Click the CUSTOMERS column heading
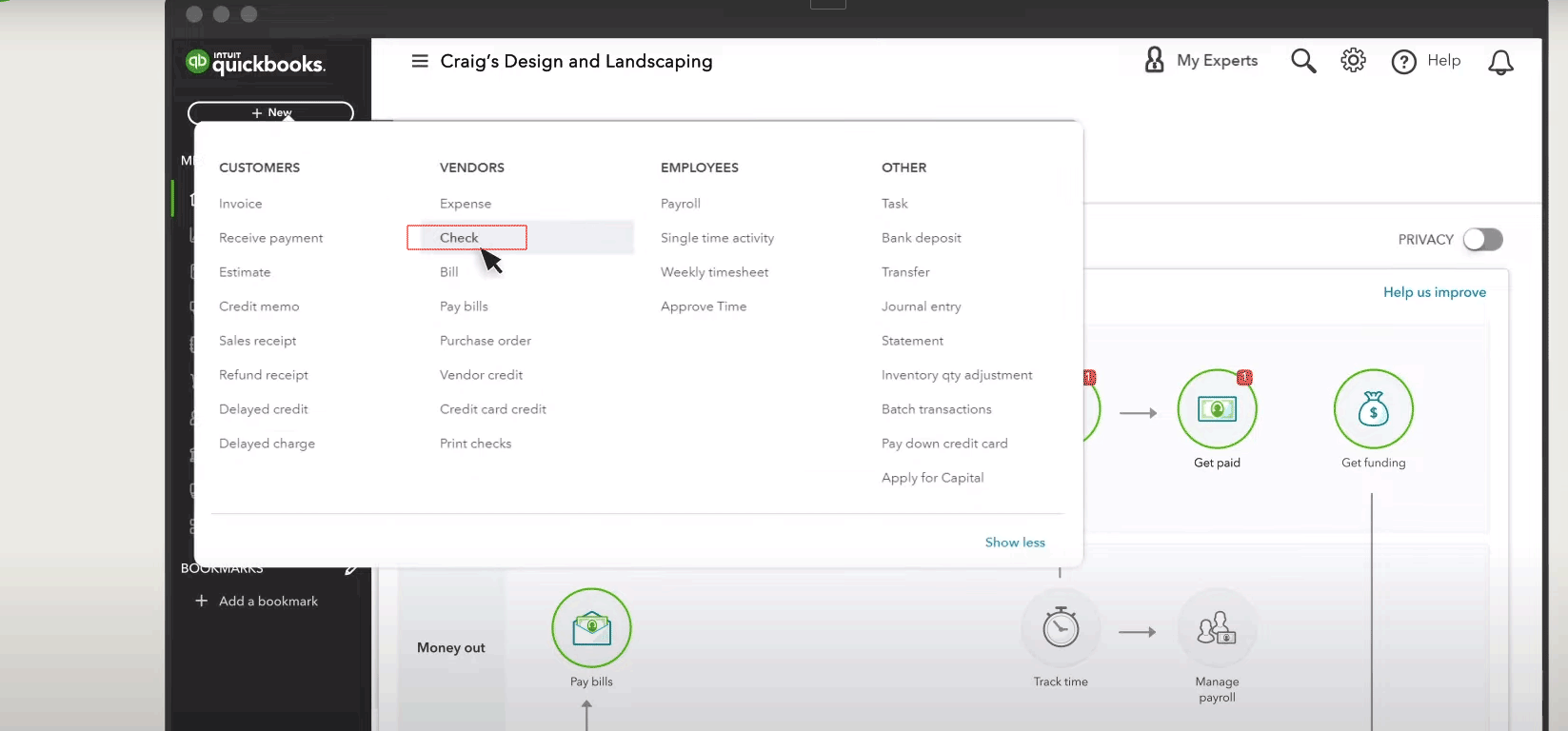Screen dimensions: 1568x731 click(259, 168)
